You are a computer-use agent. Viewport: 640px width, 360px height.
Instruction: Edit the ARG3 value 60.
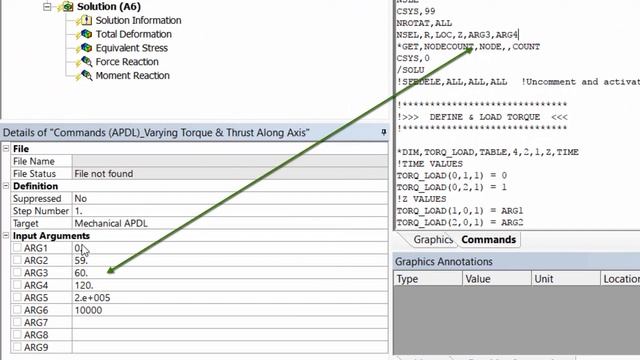230,273
